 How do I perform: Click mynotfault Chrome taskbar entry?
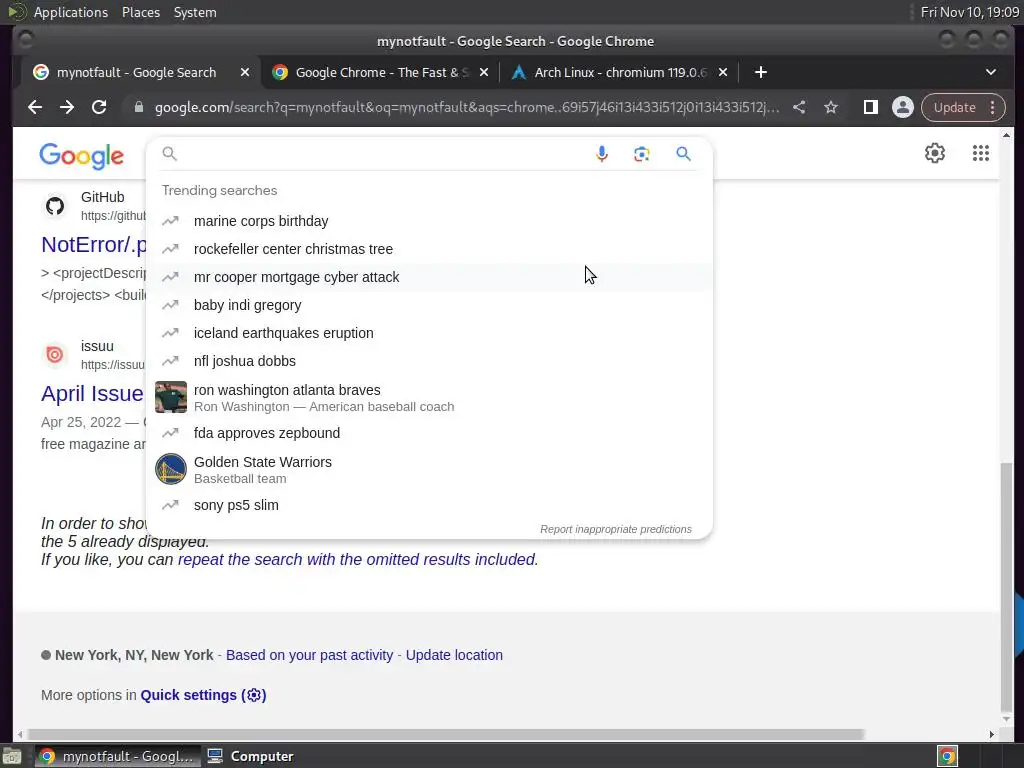116,756
